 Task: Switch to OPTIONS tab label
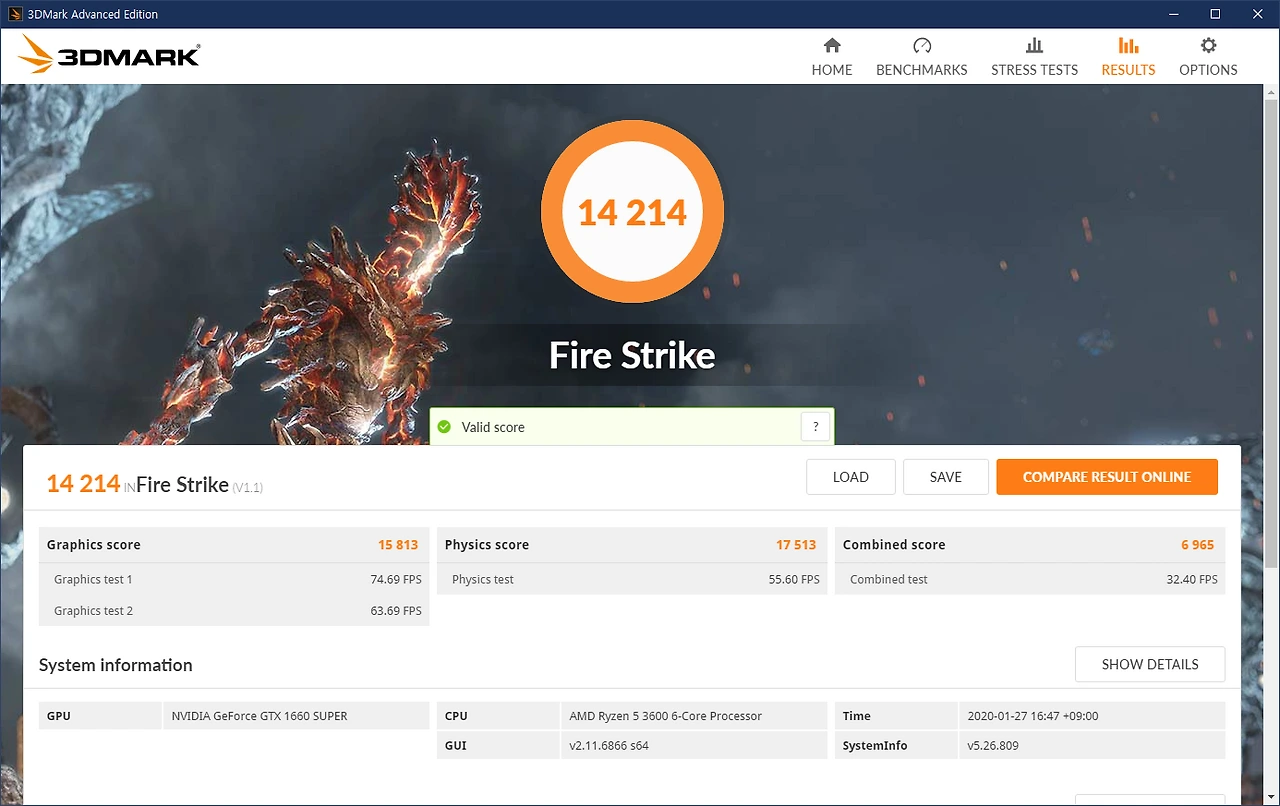click(1208, 70)
